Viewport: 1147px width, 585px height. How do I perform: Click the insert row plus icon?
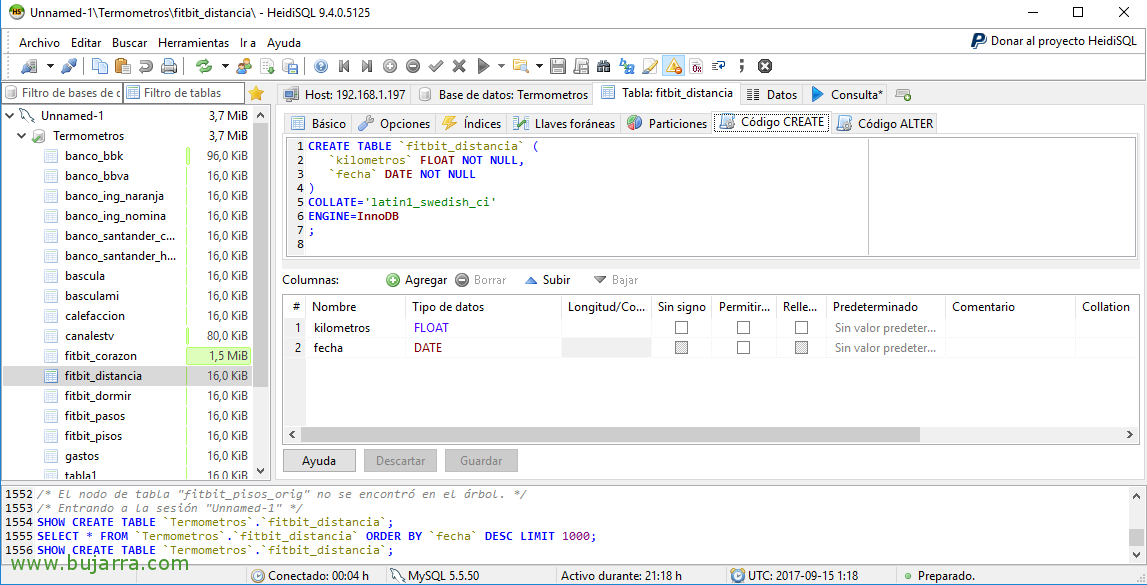click(x=390, y=67)
